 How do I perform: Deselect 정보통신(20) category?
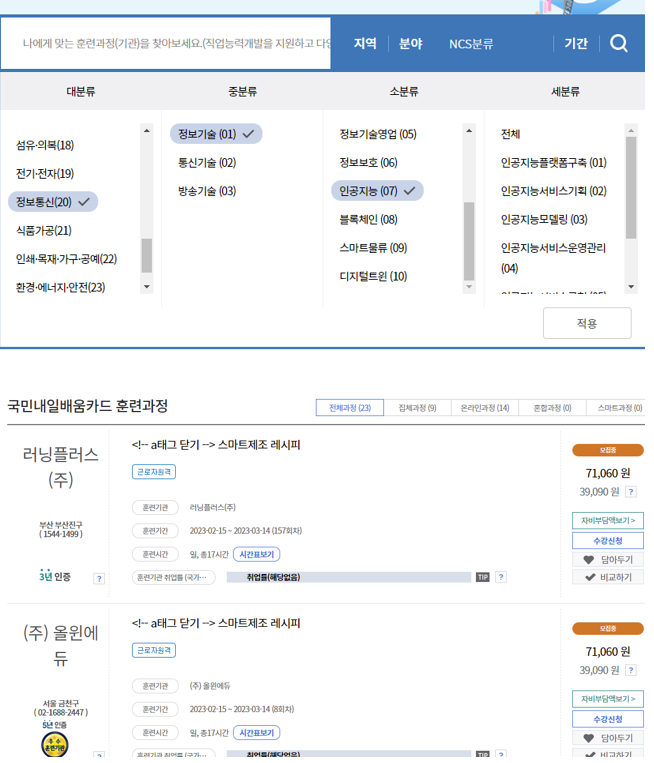pos(53,201)
